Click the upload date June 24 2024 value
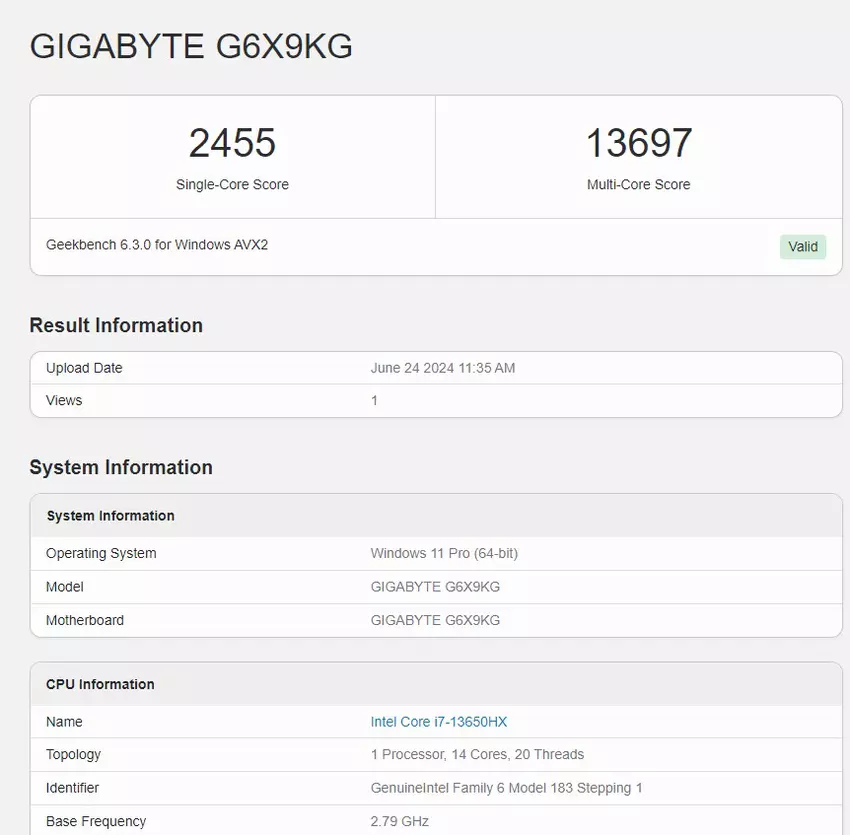 442,368
